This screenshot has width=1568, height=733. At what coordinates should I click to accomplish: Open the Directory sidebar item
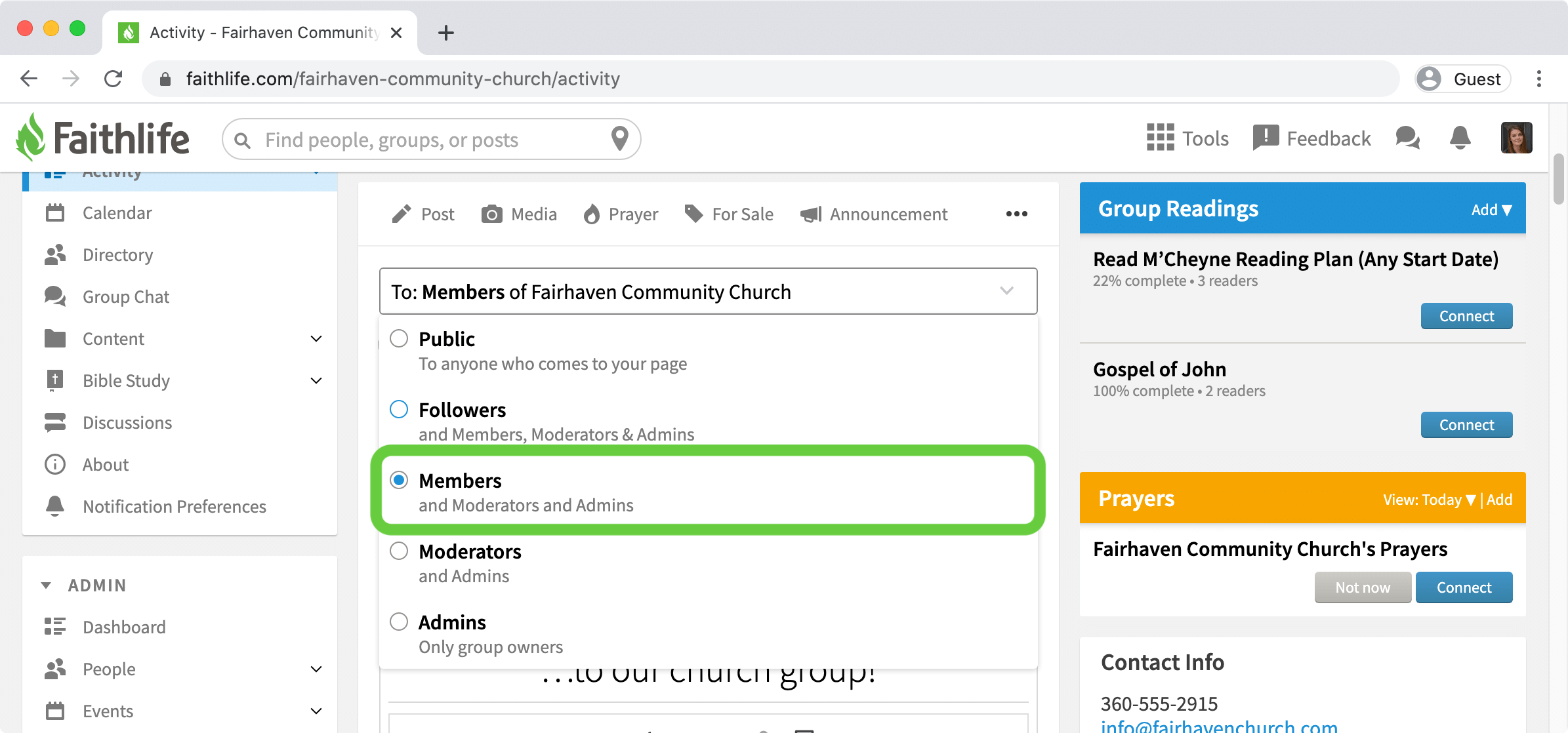tap(180, 254)
